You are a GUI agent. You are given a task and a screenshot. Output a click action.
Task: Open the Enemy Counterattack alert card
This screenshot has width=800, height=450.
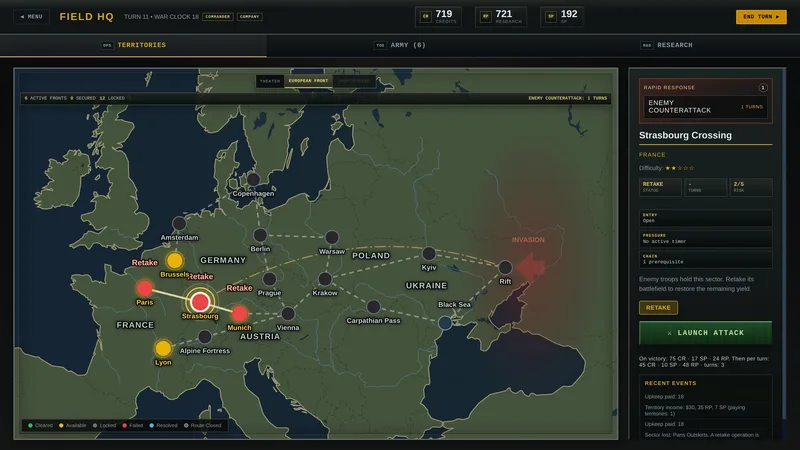(x=705, y=107)
